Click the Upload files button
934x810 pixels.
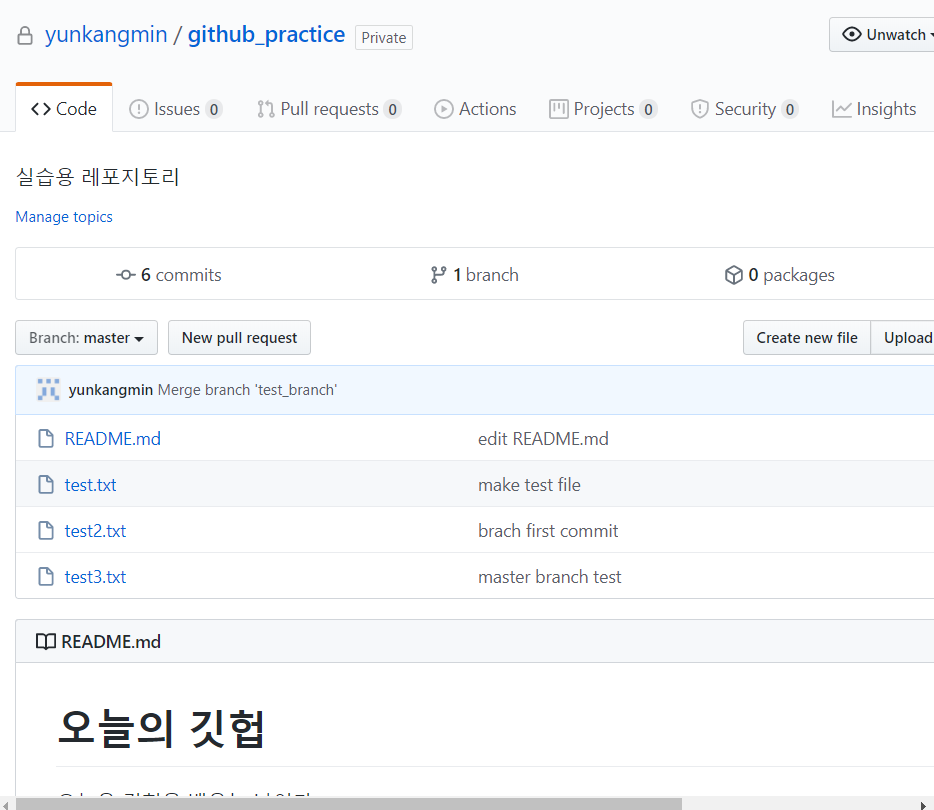pyautogui.click(x=902, y=338)
